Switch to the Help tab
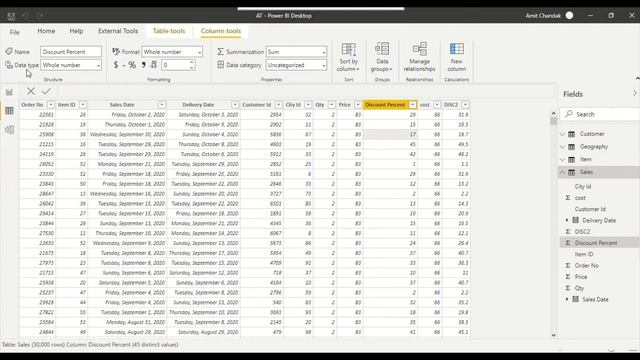Screen dimensions: 640x360 click(x=76, y=31)
